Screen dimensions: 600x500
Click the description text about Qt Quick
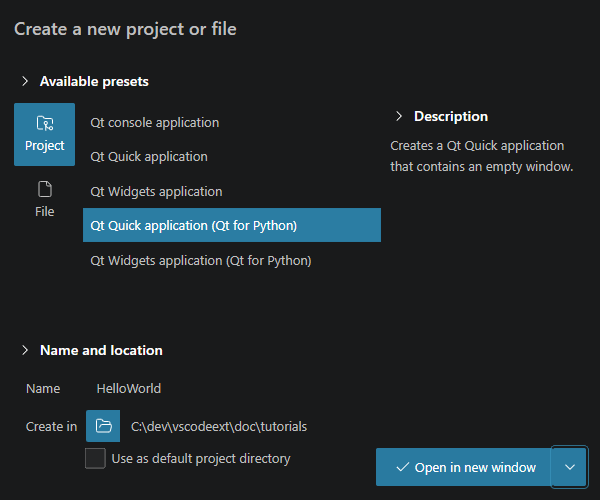point(481,156)
